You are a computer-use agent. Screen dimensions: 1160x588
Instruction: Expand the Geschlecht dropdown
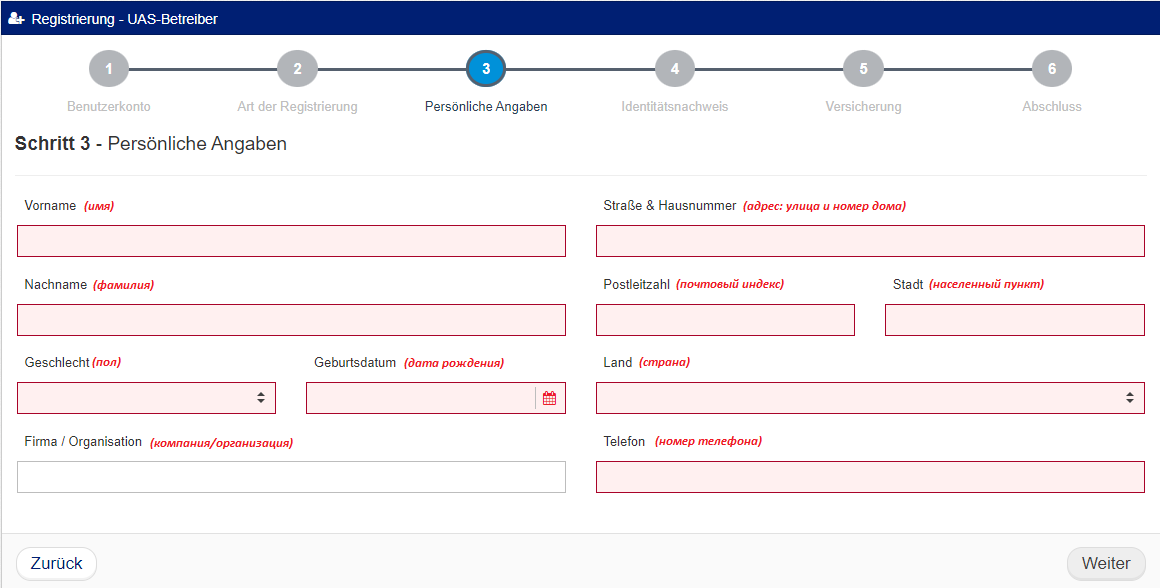[146, 398]
